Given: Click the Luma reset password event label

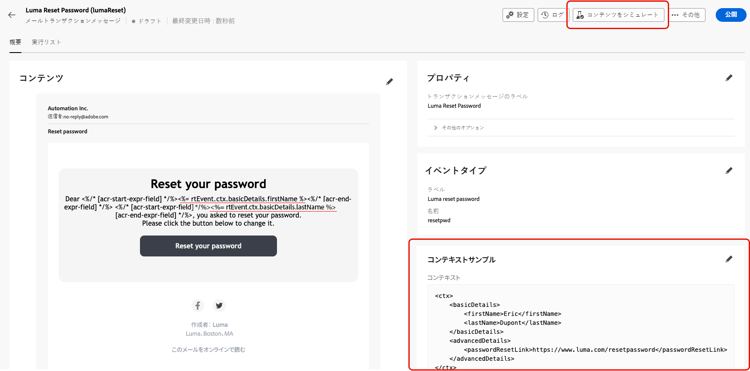Looking at the screenshot, I should (x=453, y=199).
